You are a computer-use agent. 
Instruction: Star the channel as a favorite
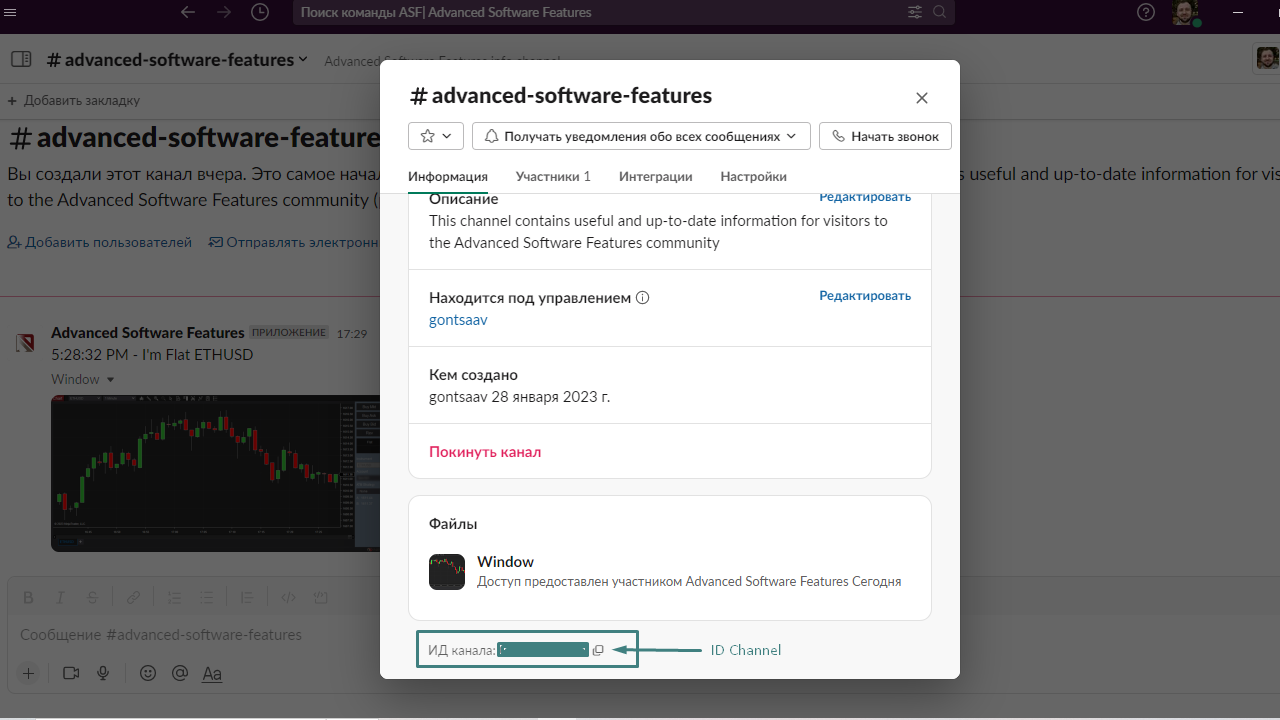point(427,135)
